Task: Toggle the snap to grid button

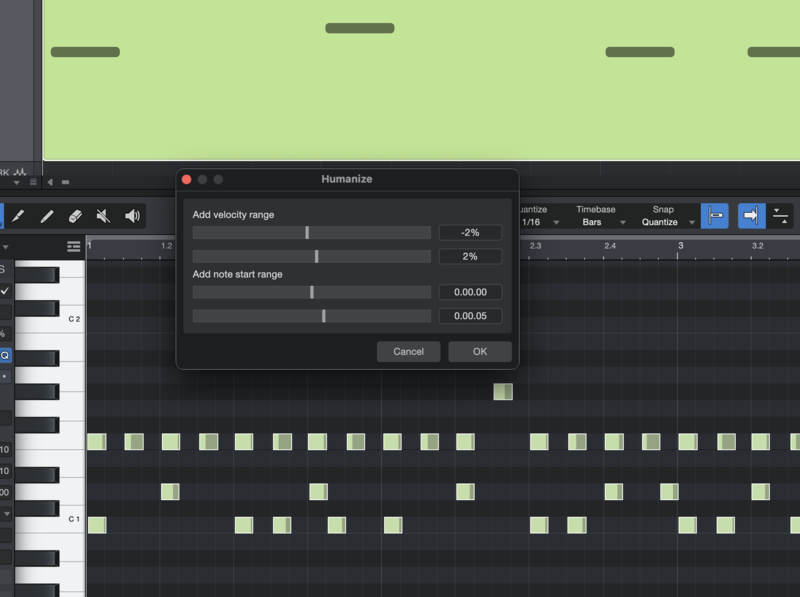Action: (714, 215)
